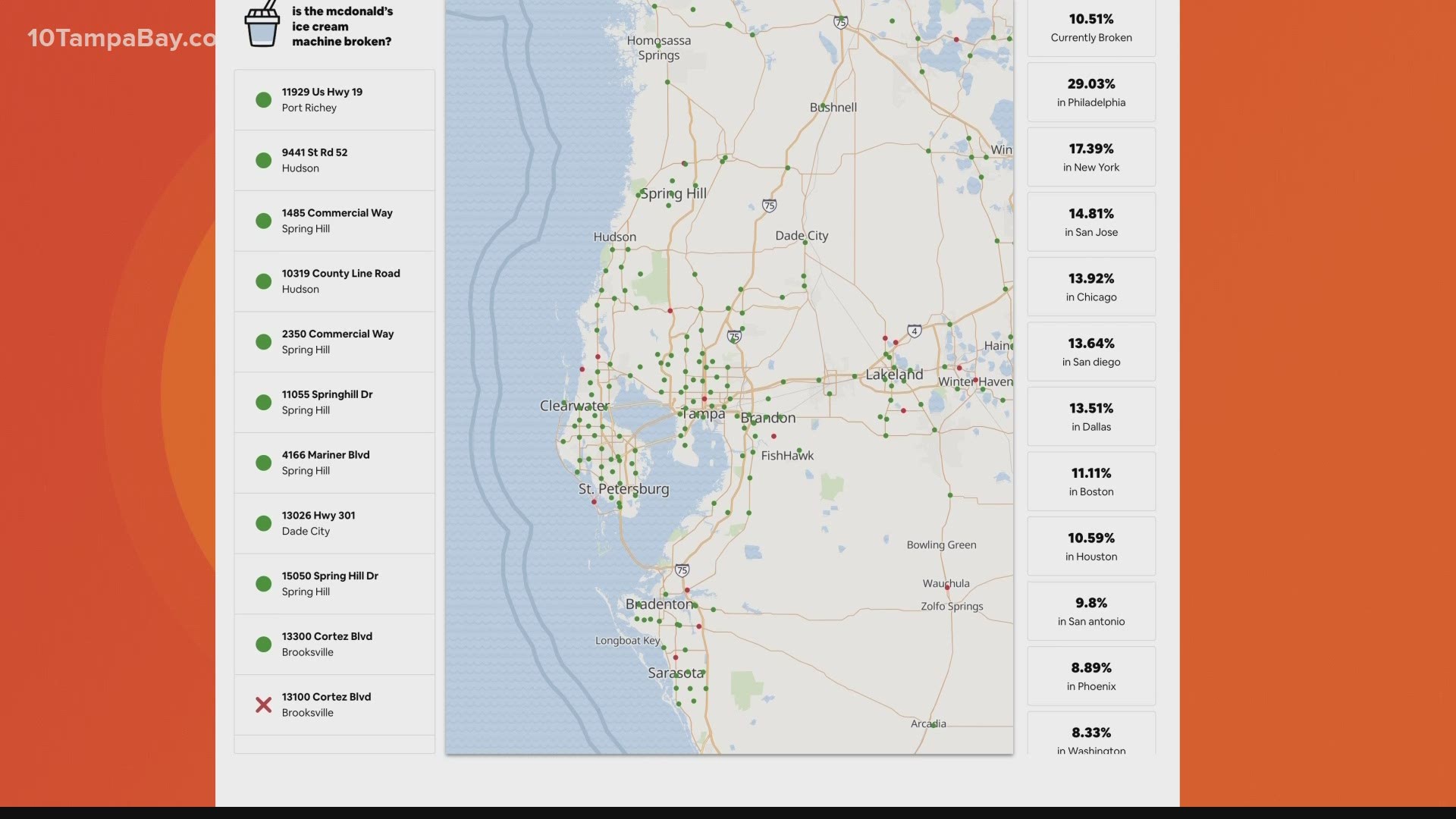This screenshot has width=1456, height=819.
Task: Click the ice cream cup logo icon
Action: point(262,24)
